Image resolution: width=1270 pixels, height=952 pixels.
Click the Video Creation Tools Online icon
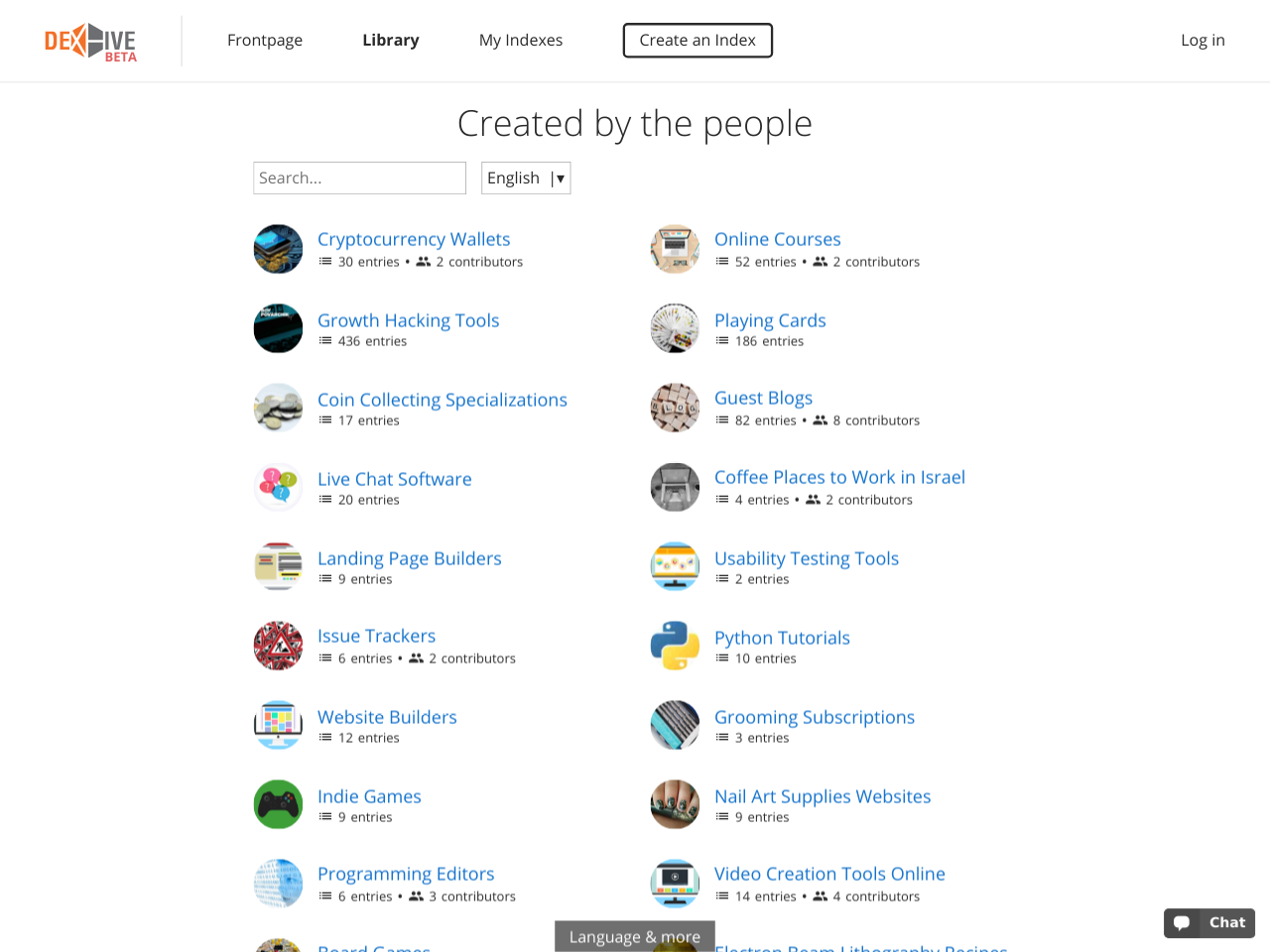pos(675,884)
